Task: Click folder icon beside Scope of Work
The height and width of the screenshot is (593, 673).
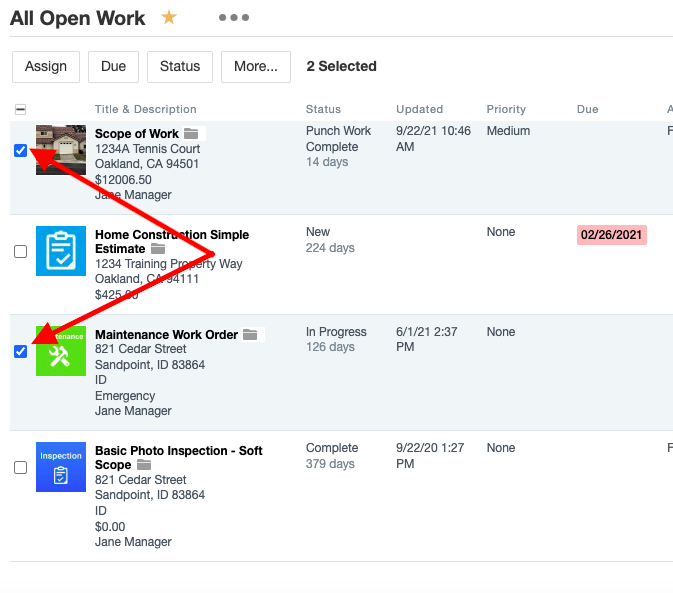Action: (x=191, y=134)
